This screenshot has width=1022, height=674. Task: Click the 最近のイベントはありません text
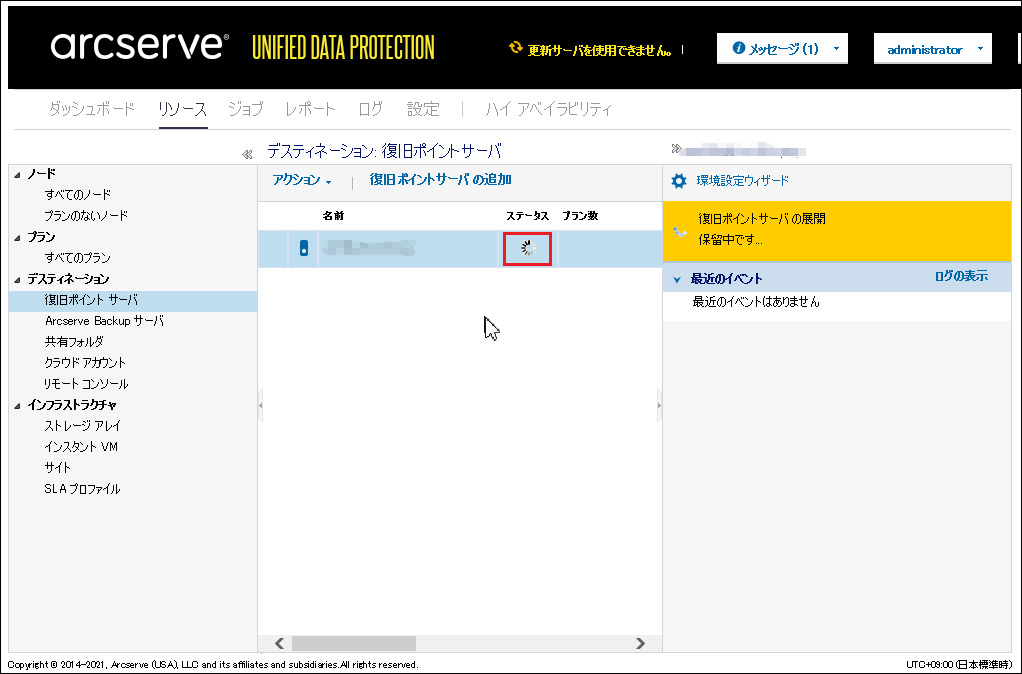756,302
